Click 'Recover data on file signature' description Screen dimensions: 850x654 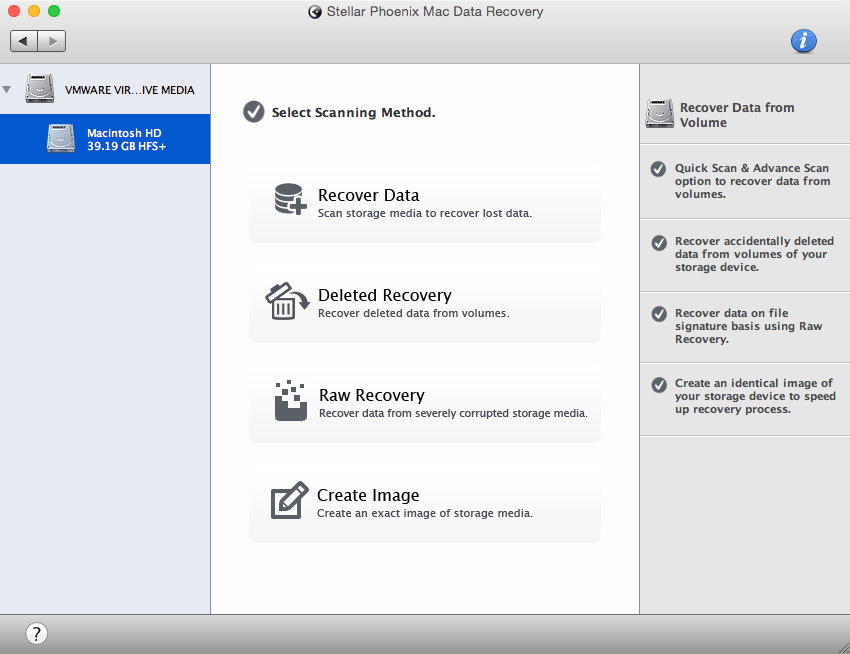point(749,326)
